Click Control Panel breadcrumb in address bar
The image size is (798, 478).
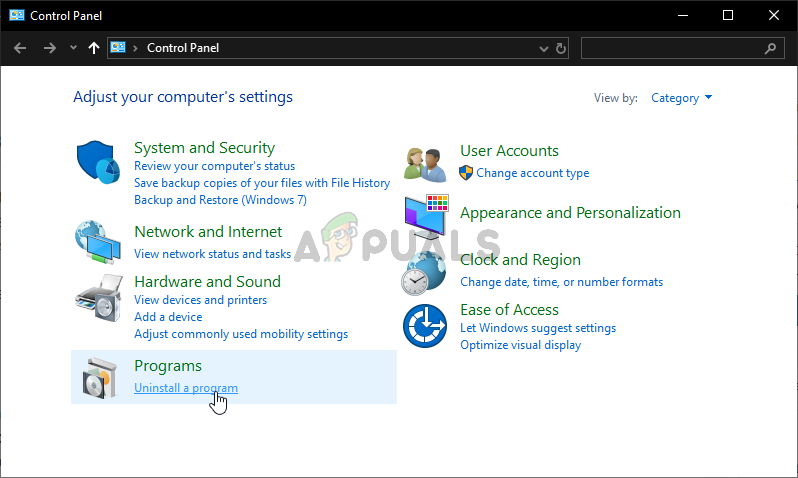(183, 47)
